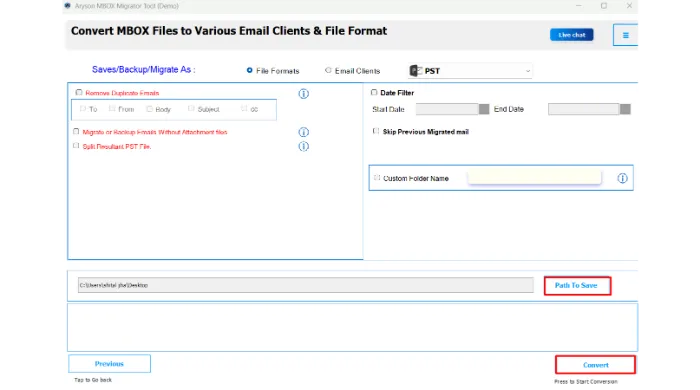Close the Aryson MBOX Migrator window
This screenshot has height=390, width=700.
(629, 6)
